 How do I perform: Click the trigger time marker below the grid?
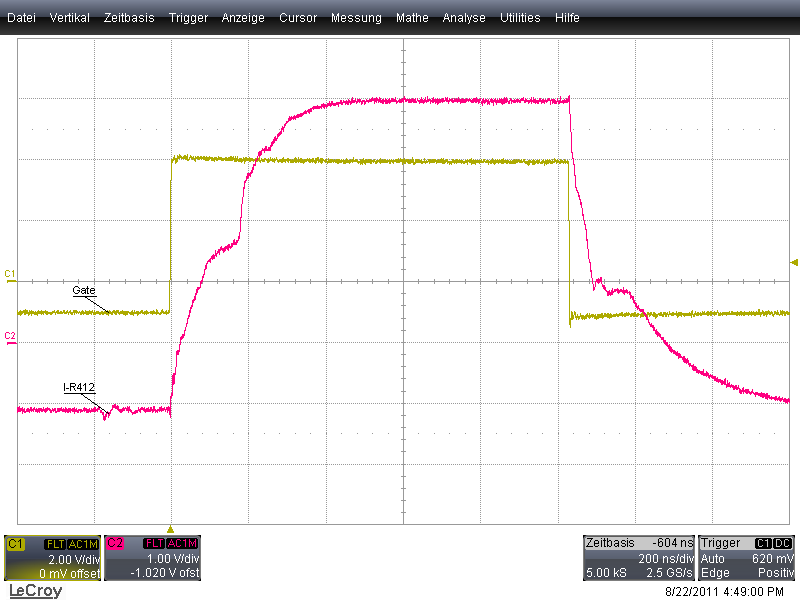pyautogui.click(x=170, y=530)
